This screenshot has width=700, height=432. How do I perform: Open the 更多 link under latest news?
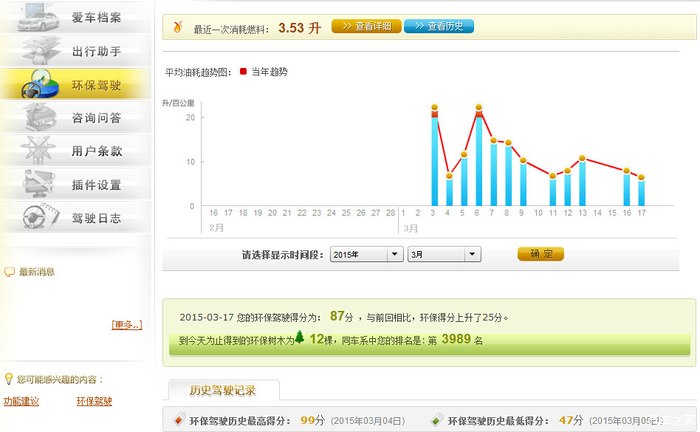click(x=127, y=324)
